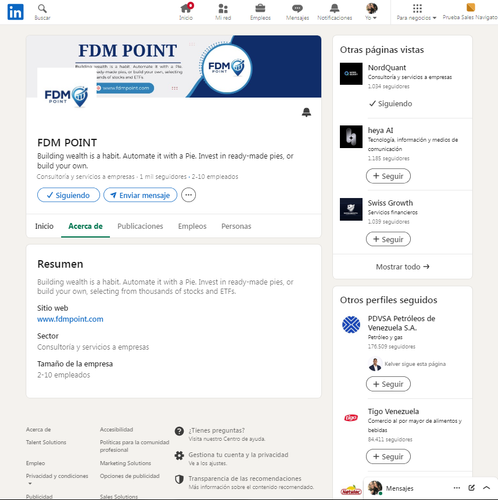Image resolution: width=498 pixels, height=500 pixels.
Task: Click '1 mil seguidores' text
Action: pos(163,177)
